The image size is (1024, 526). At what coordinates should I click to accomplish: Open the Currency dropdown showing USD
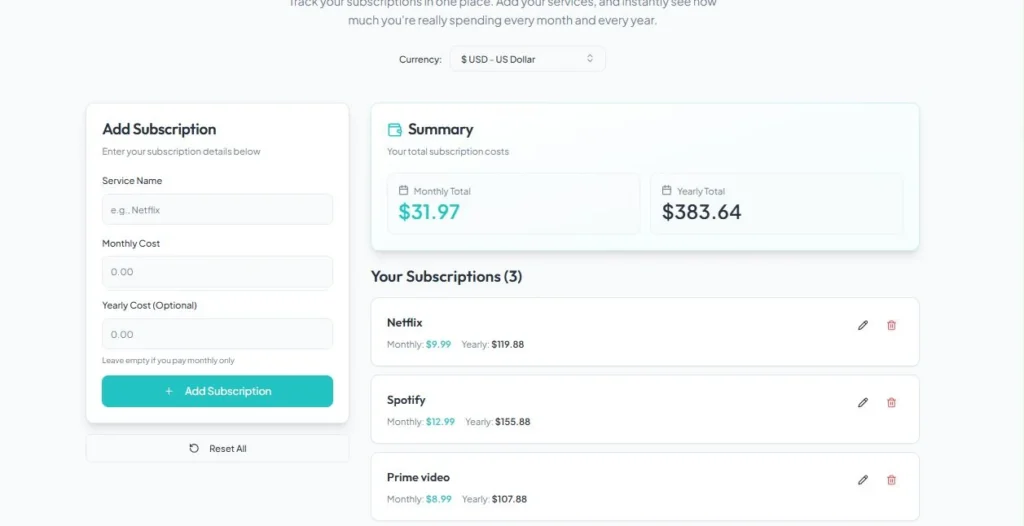point(527,59)
